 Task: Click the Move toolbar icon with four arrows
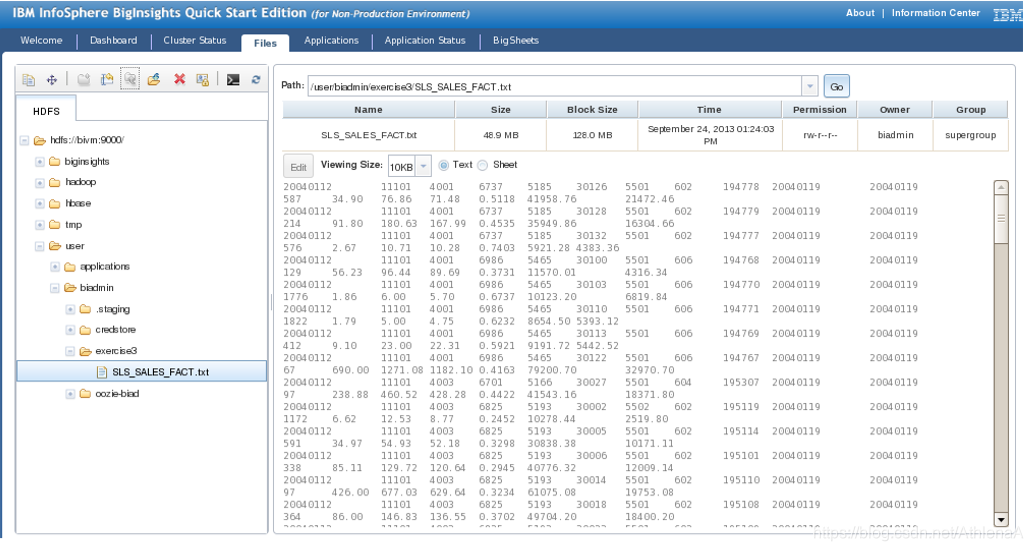pyautogui.click(x=51, y=80)
